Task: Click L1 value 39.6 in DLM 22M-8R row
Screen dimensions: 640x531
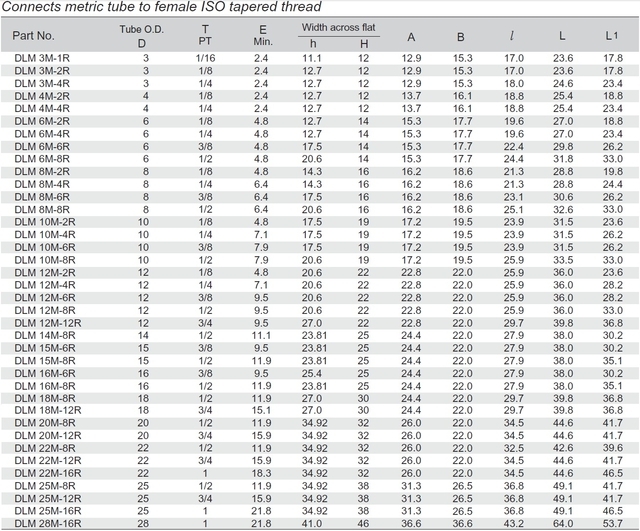Action: tap(613, 448)
